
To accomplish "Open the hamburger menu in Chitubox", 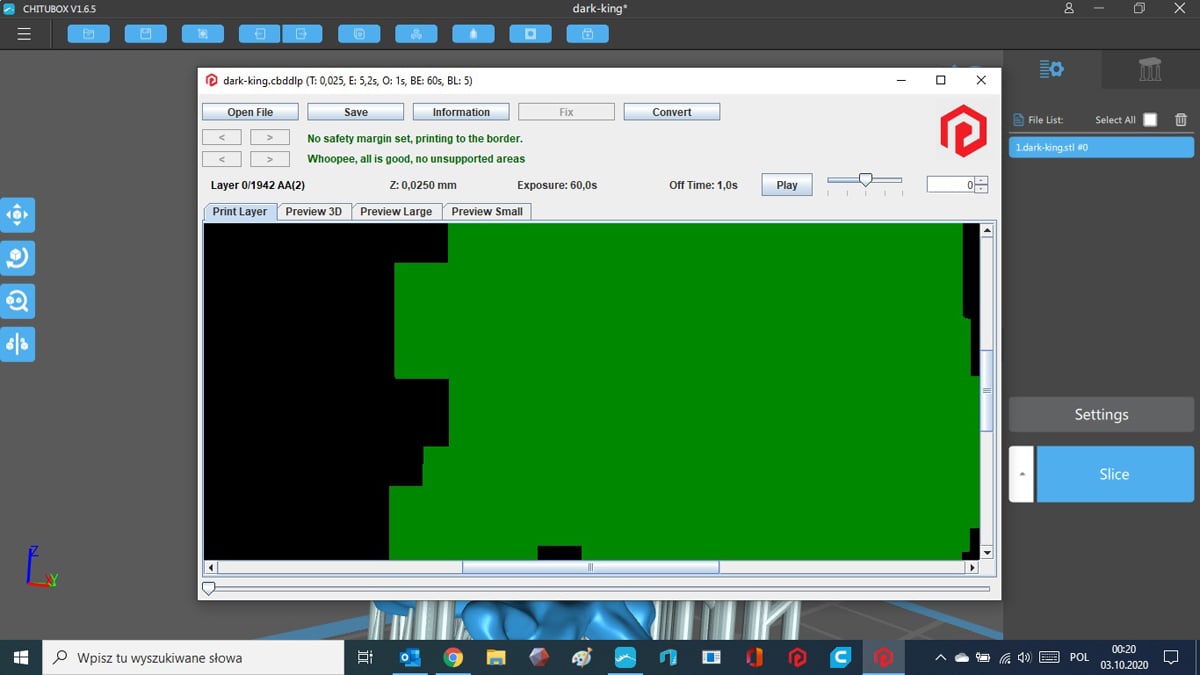I will 25,34.
